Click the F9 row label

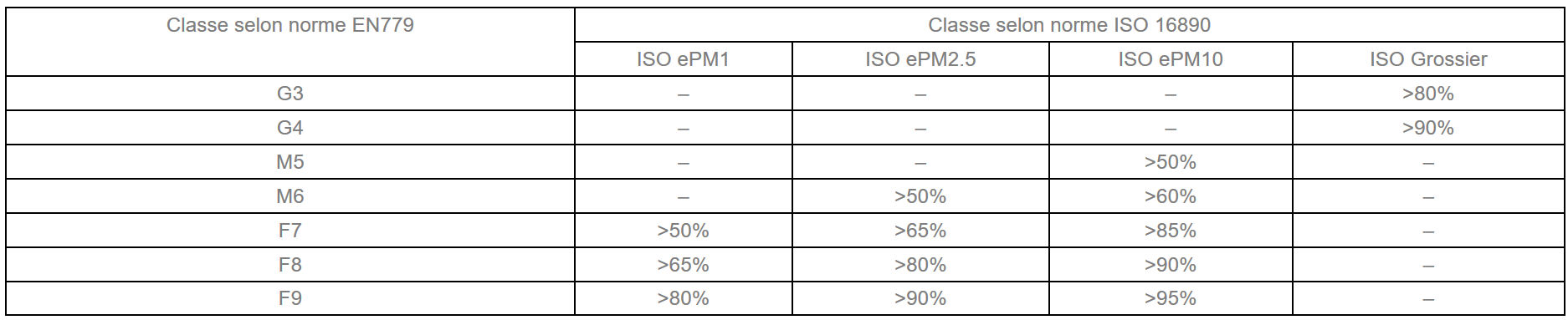coord(290,298)
